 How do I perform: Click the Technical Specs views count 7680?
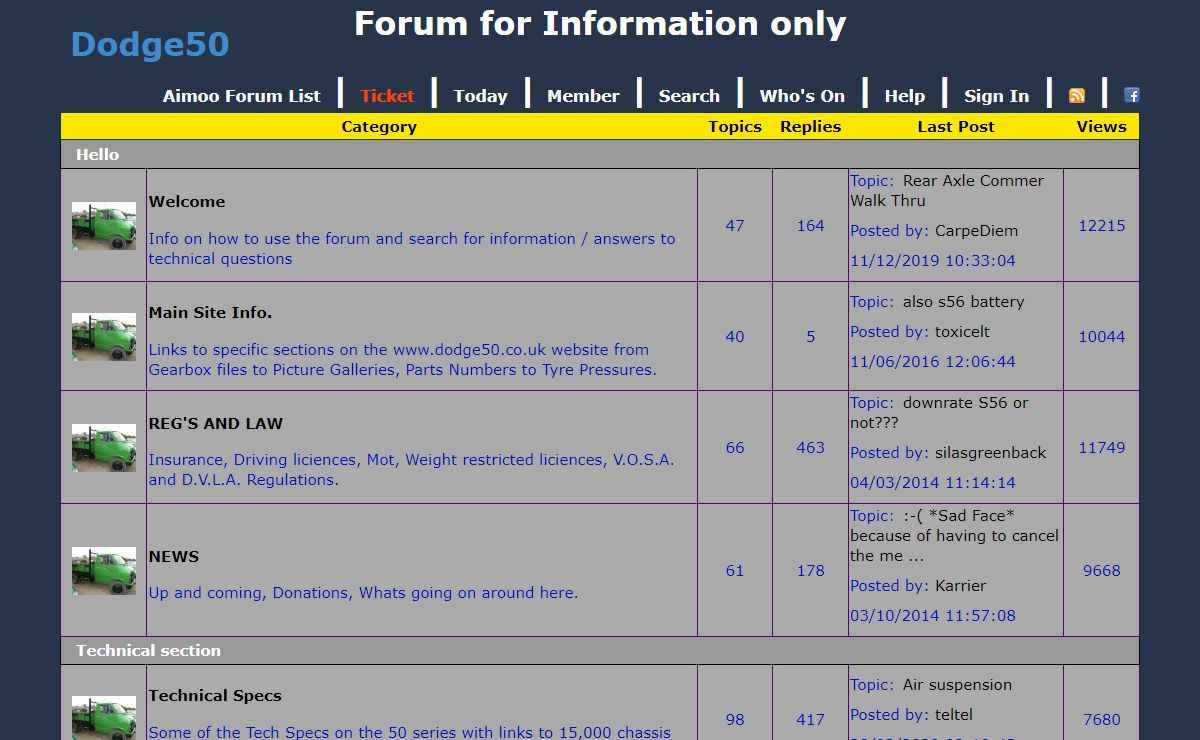pyautogui.click(x=1102, y=719)
